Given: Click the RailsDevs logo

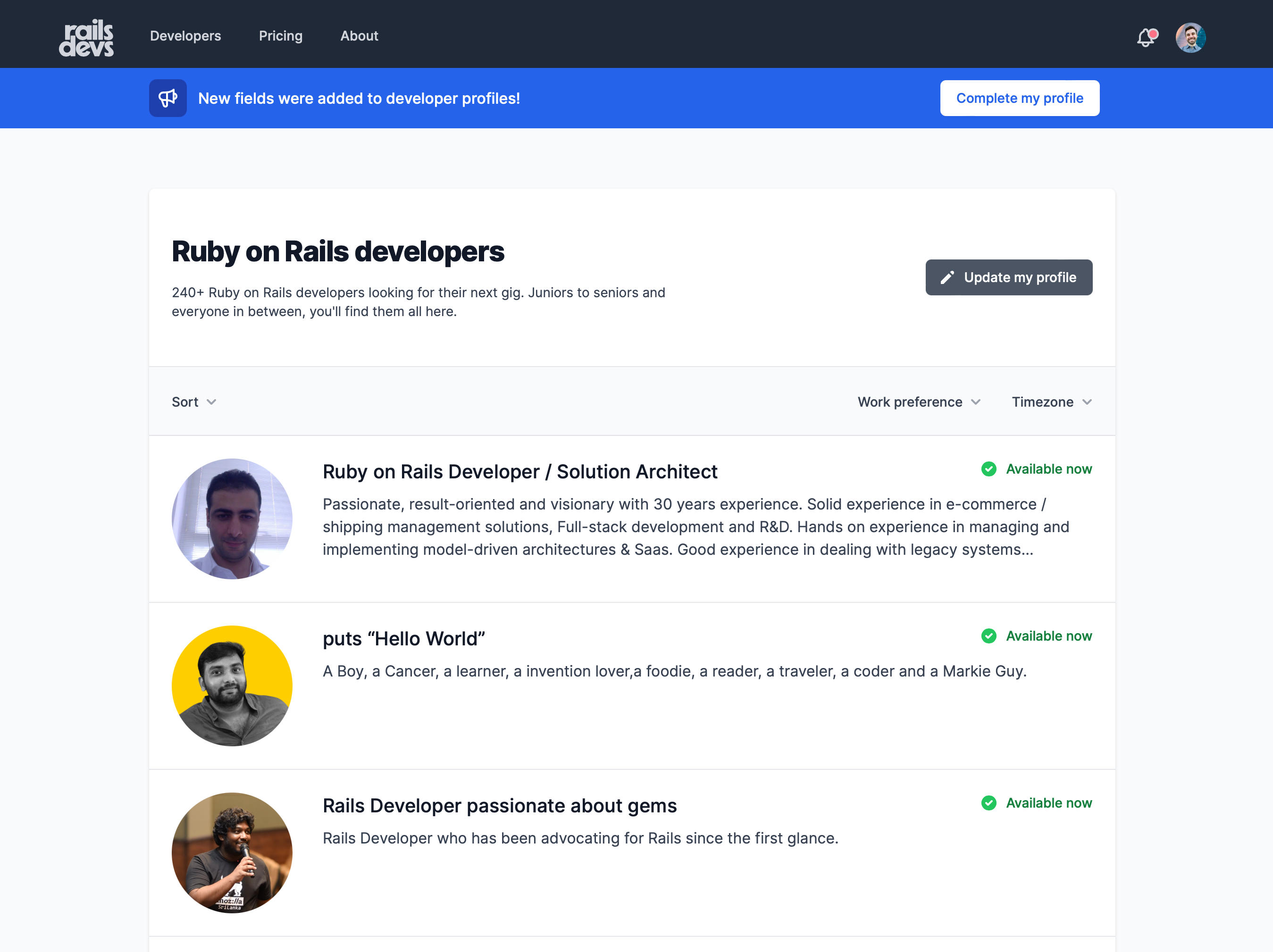Looking at the screenshot, I should pyautogui.click(x=86, y=37).
